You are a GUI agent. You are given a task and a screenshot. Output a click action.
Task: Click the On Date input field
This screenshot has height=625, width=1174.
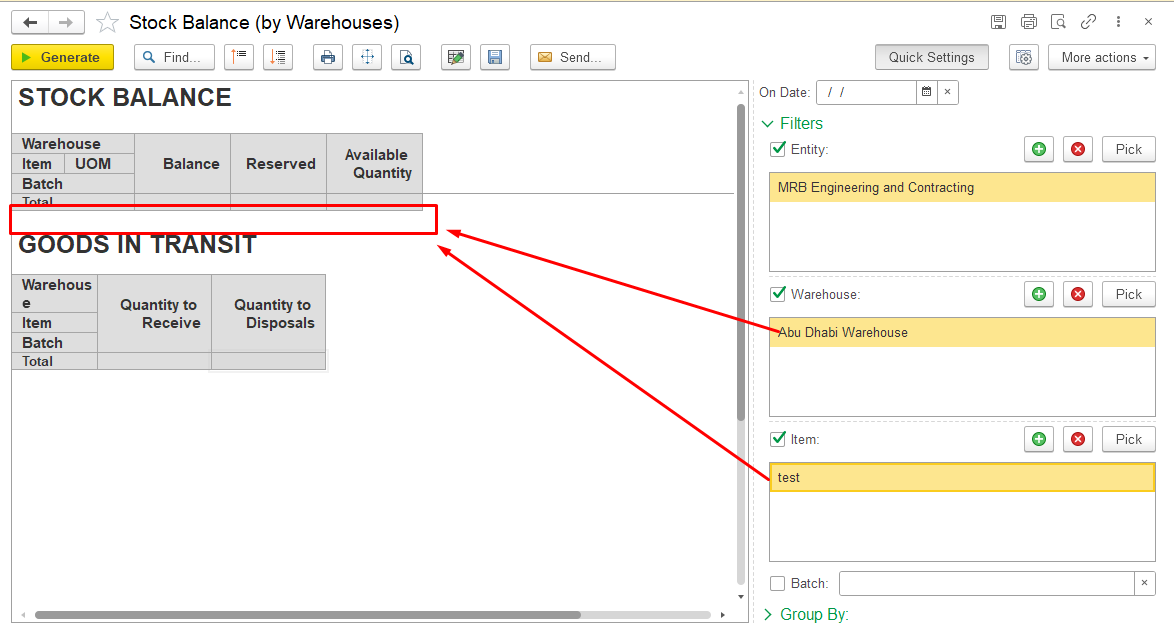tap(866, 92)
